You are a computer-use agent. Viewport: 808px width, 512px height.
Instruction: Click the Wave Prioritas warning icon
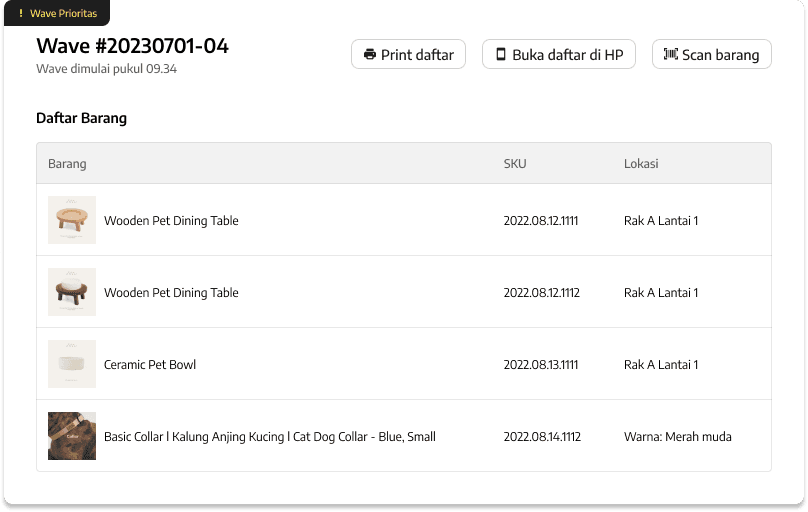point(21,13)
